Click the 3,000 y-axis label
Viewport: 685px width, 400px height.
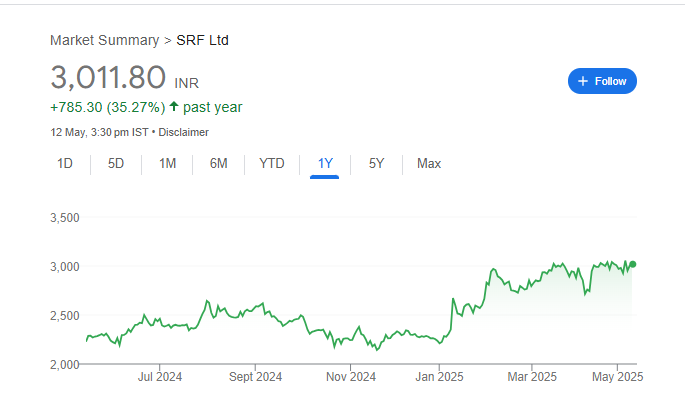click(65, 266)
